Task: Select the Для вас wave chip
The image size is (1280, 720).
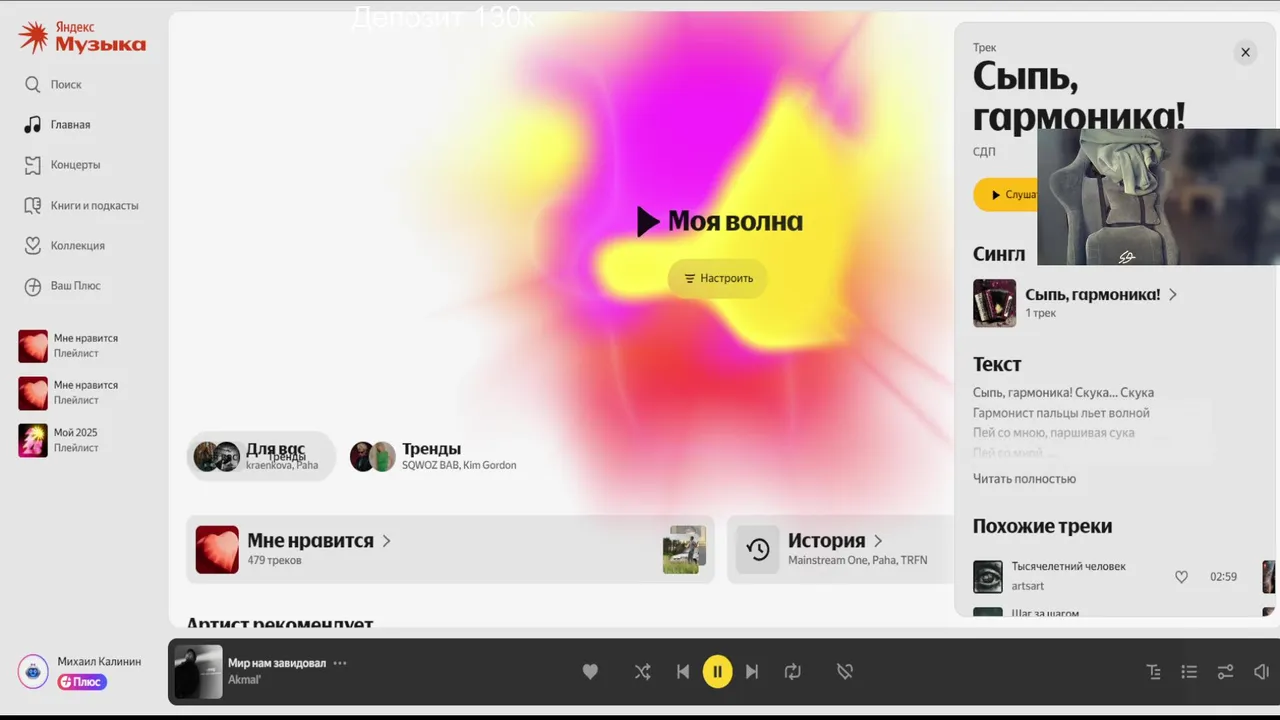Action: click(x=261, y=456)
